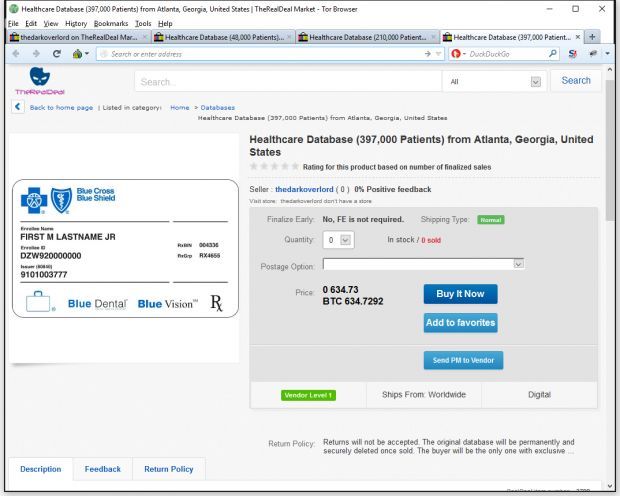Click the Send PM to Vendor button
This screenshot has width=620, height=496.
click(461, 358)
